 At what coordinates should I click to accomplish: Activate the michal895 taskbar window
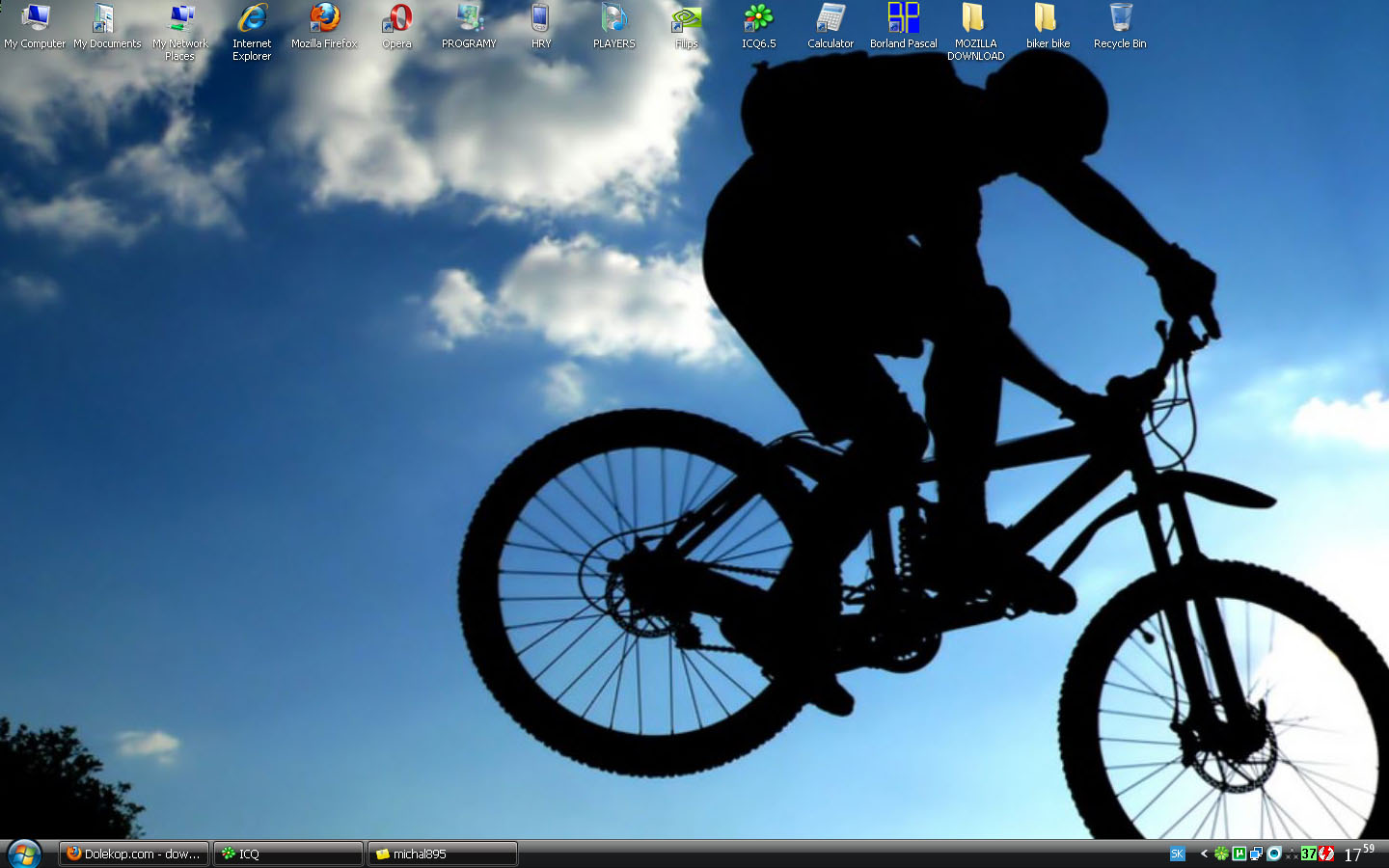click(442, 854)
